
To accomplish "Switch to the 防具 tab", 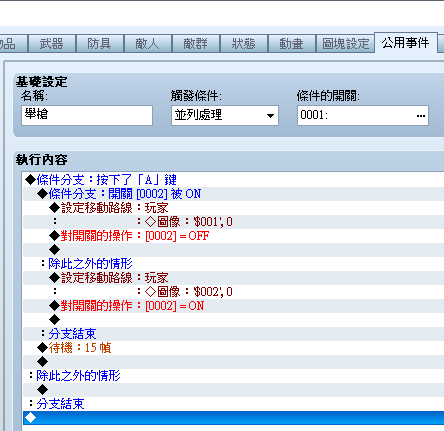I will click(x=100, y=44).
